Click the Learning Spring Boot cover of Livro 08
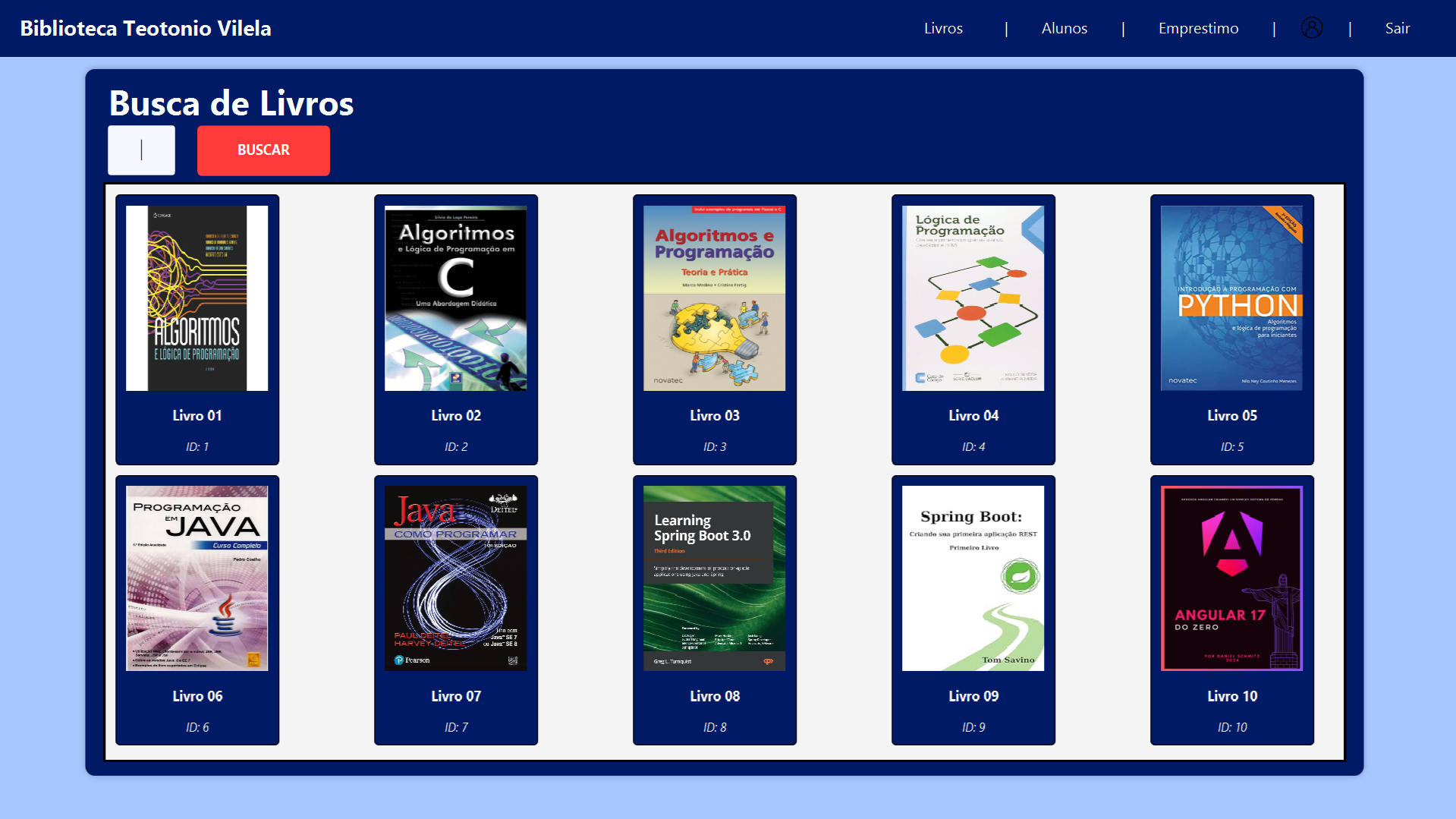Screen dimensions: 1456x819 (x=714, y=578)
